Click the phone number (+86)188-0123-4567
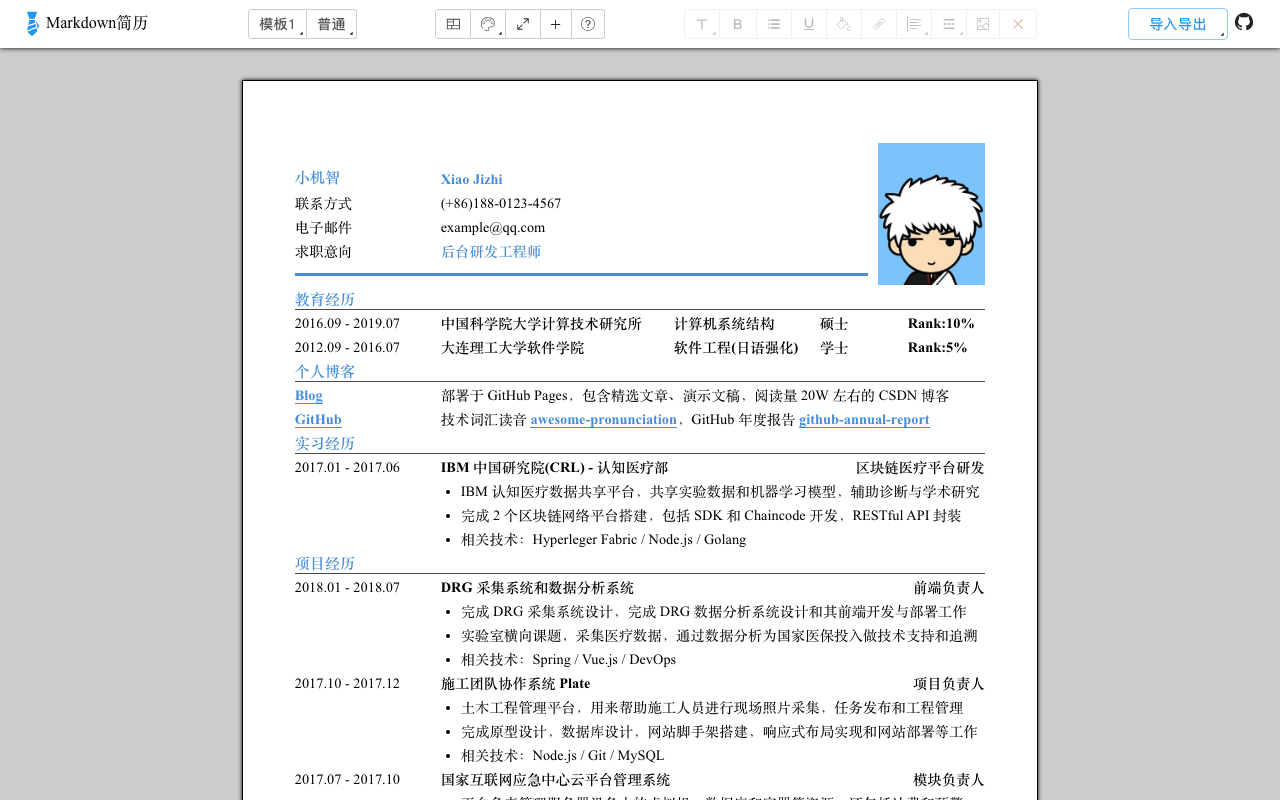1280x800 pixels. point(501,204)
